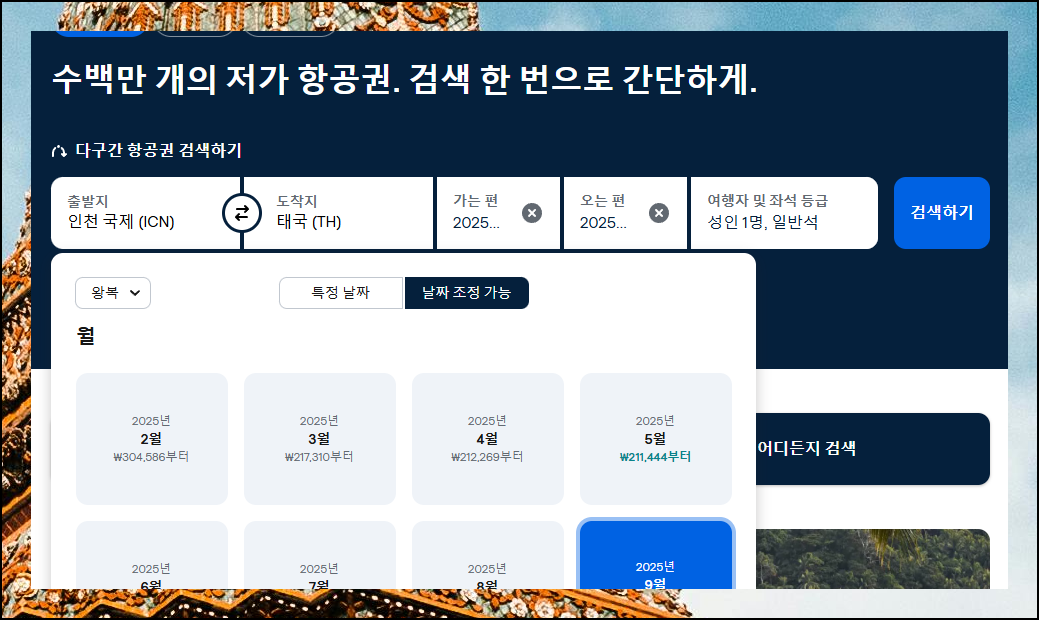Open 다구간 항공권 검색하기 link

[x=158, y=150]
